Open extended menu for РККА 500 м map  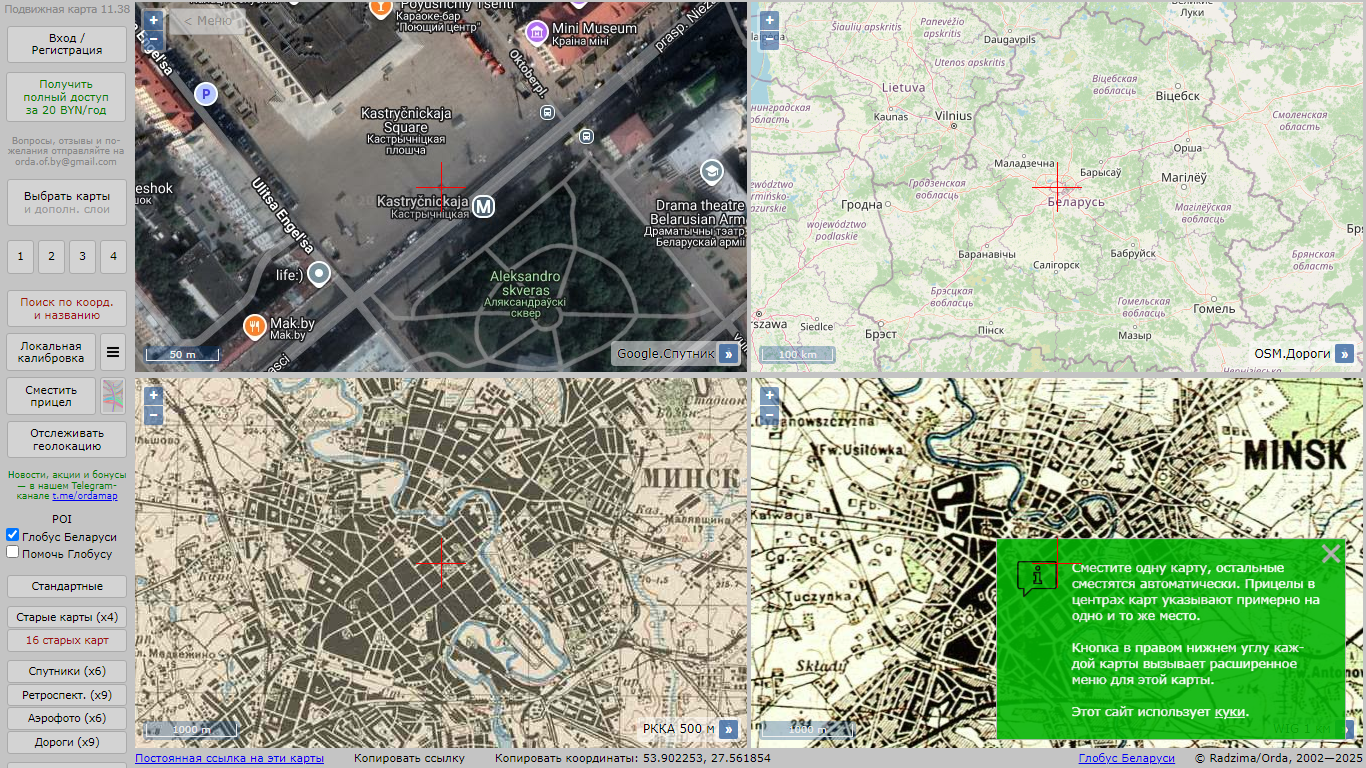pos(728,729)
